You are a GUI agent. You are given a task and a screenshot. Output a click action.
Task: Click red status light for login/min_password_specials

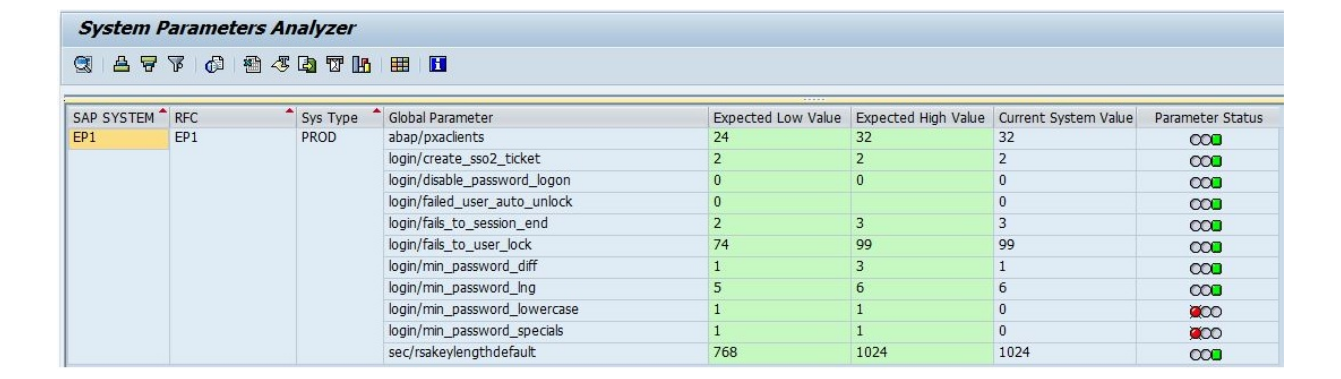click(1207, 333)
